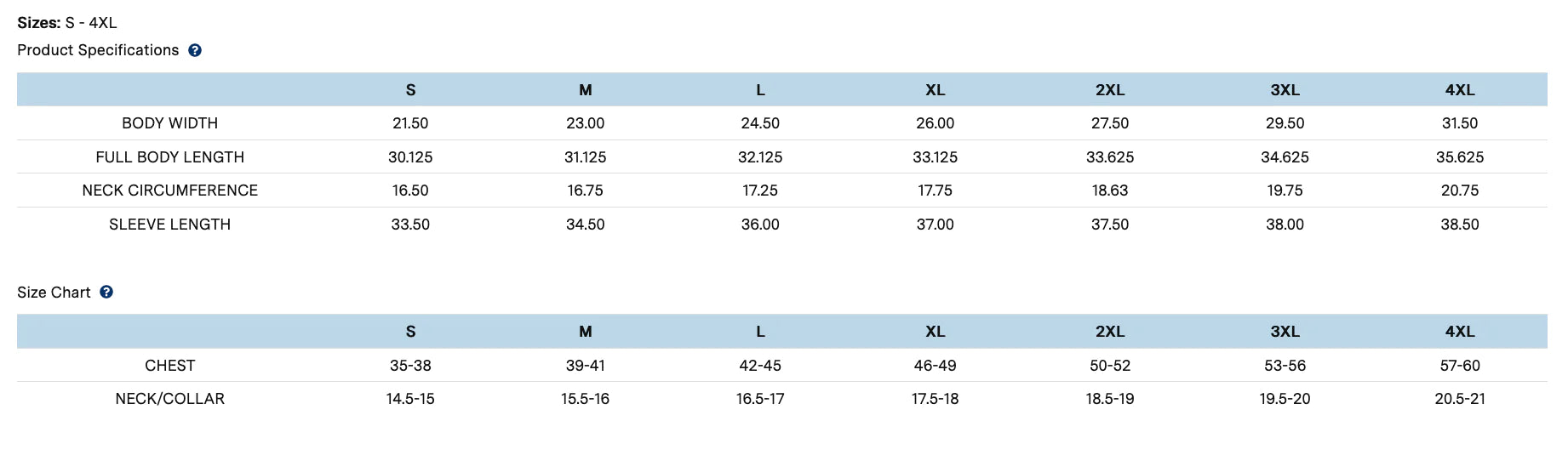1568x455 pixels.
Task: Click the 38.50 sleeve length value
Action: pyautogui.click(x=1460, y=225)
